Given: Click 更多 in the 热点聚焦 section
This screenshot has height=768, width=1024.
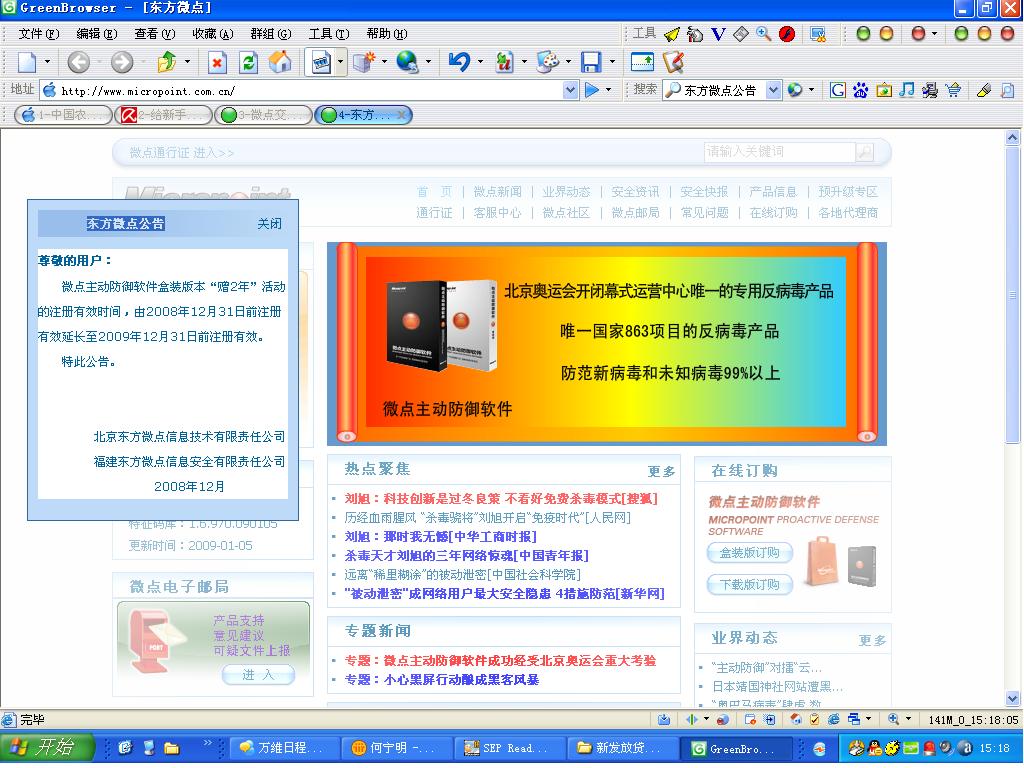Looking at the screenshot, I should coord(662,472).
